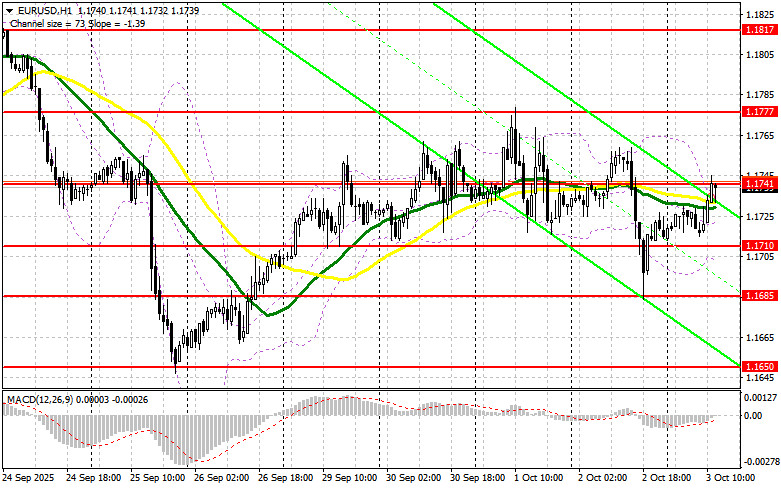Click the 1.1817 red resistance level label

(x=756, y=30)
